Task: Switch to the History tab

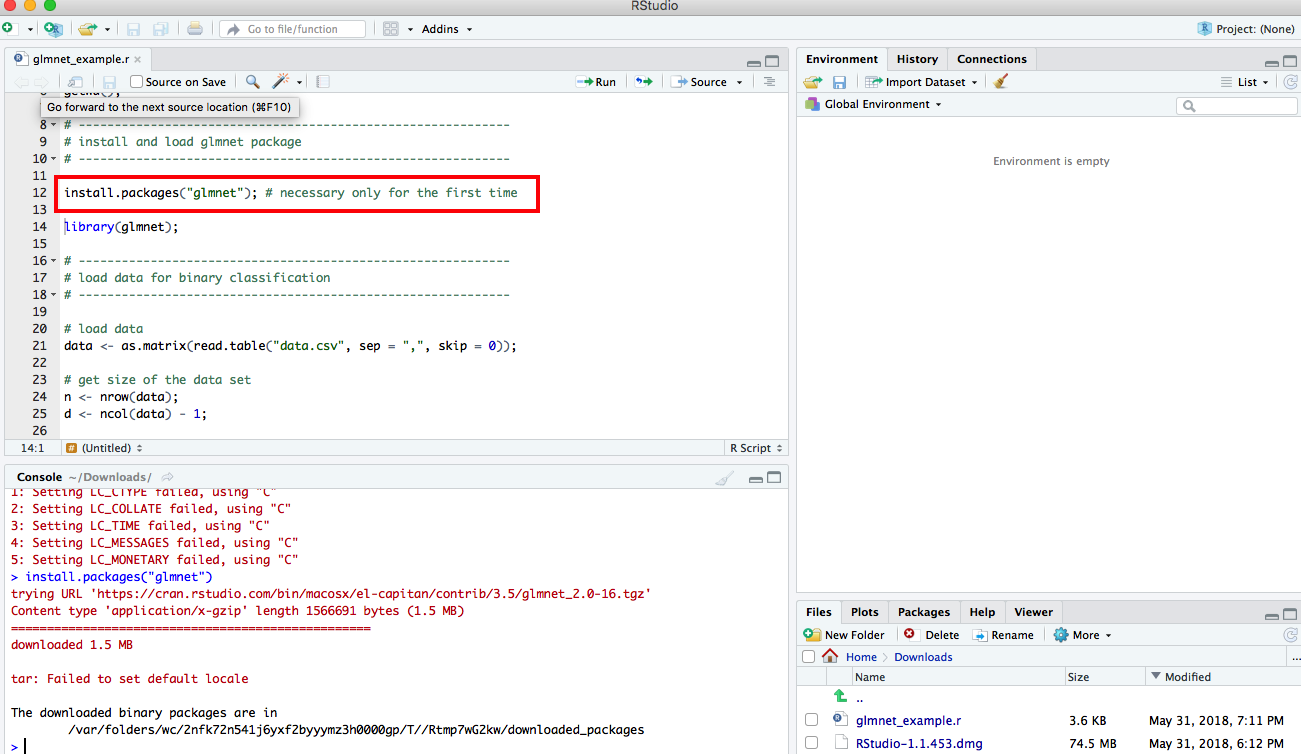Action: pyautogui.click(x=917, y=59)
